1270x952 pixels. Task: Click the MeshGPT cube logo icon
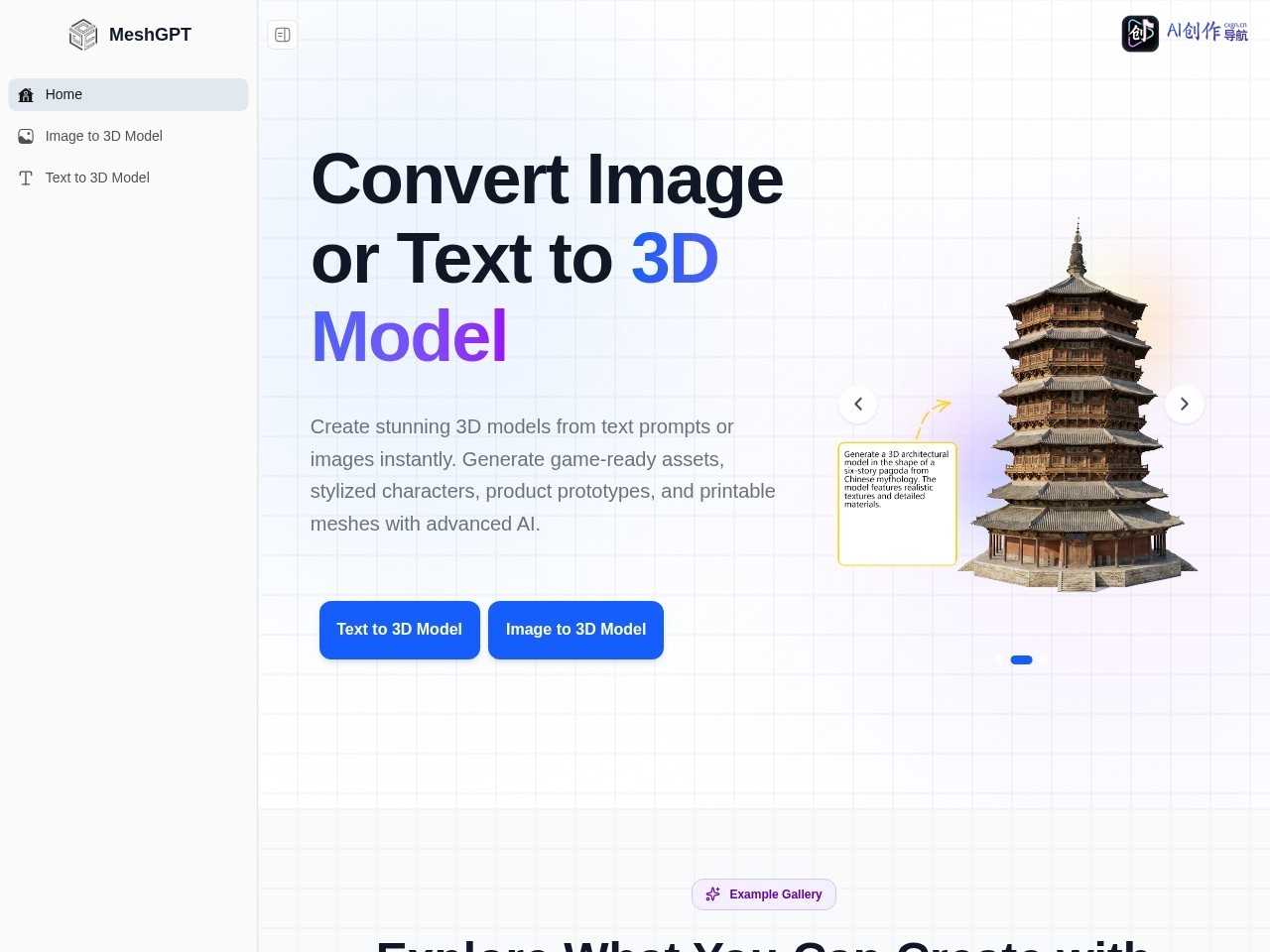(83, 35)
